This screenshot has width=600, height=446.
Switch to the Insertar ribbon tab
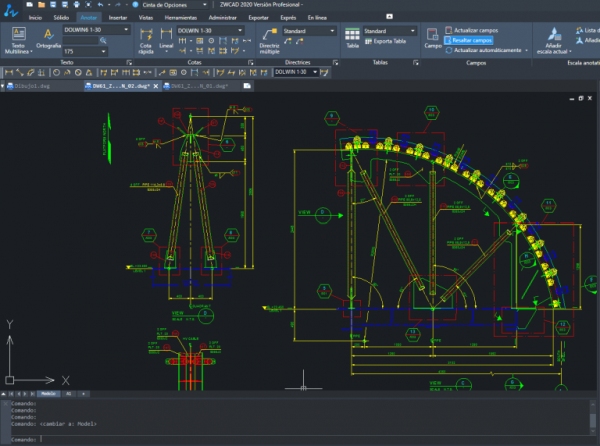117,18
